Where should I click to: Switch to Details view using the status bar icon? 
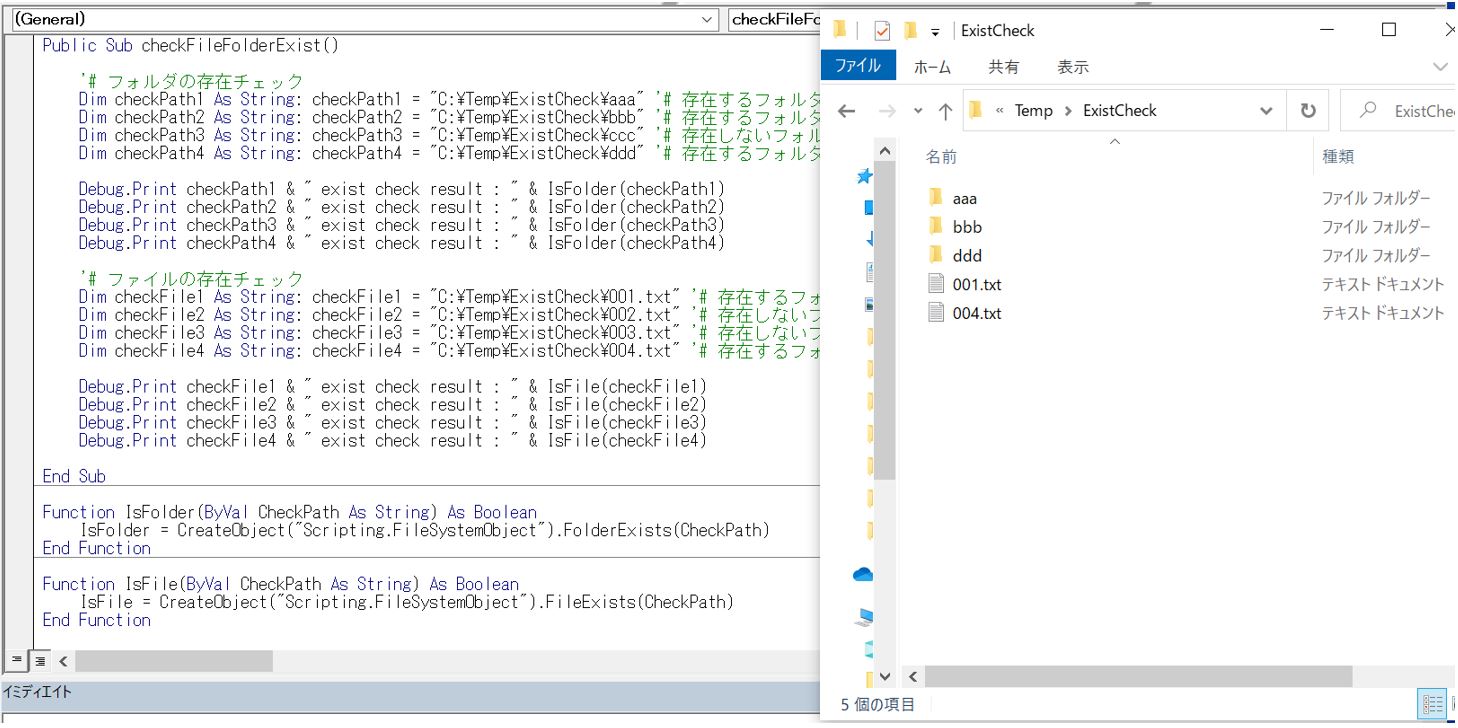[1432, 703]
